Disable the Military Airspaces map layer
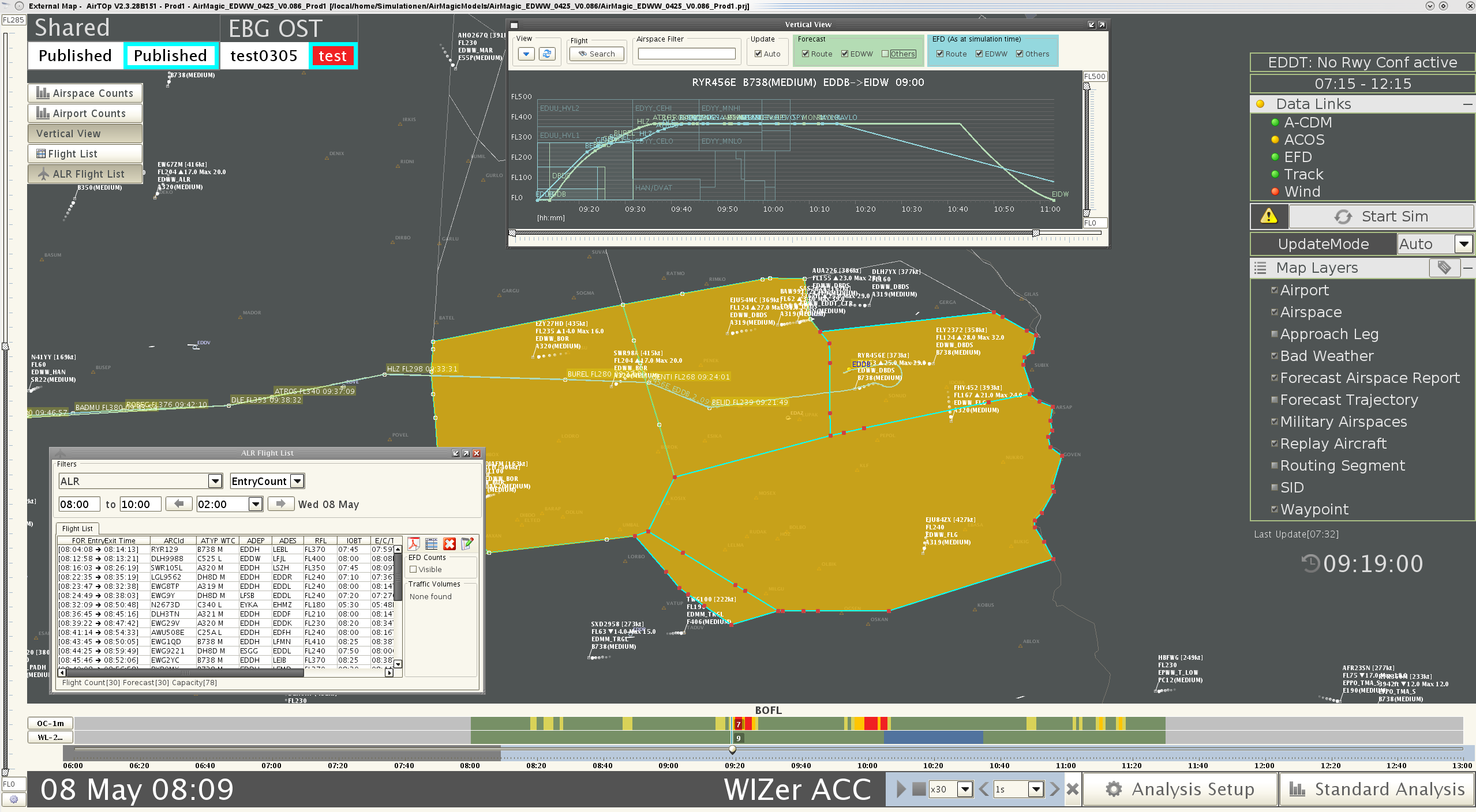Viewport: 1476px width, 812px height. (1275, 422)
